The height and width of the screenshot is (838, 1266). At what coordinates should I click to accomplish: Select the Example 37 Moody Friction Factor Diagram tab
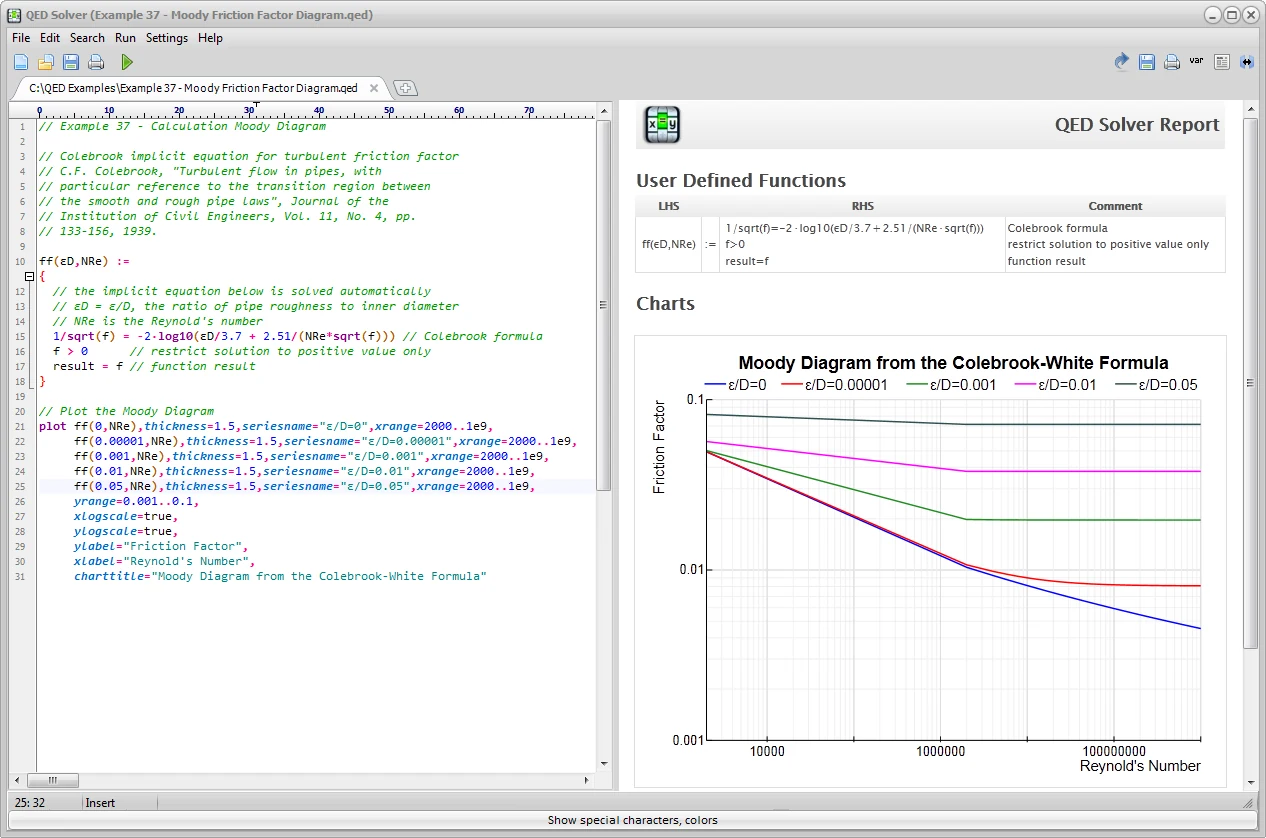(193, 88)
